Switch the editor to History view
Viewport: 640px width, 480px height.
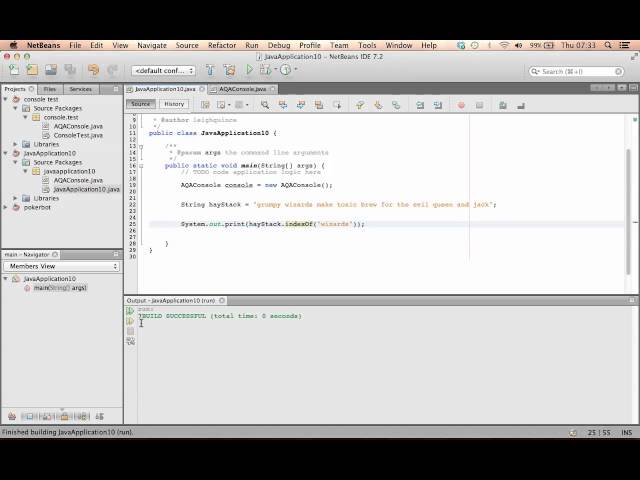pos(174,104)
